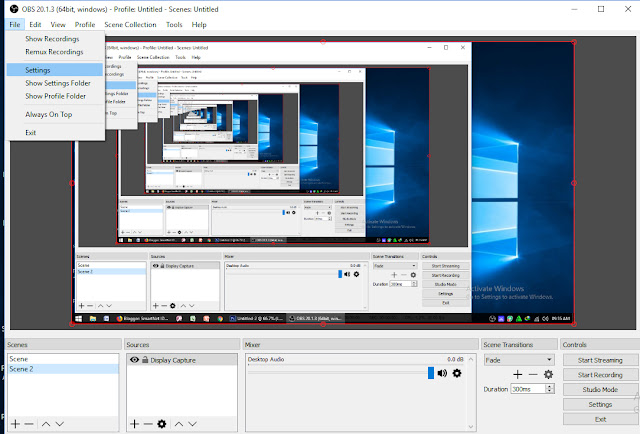The height and width of the screenshot is (434, 640).
Task: Select Display Capture source row
Action: pos(182,360)
